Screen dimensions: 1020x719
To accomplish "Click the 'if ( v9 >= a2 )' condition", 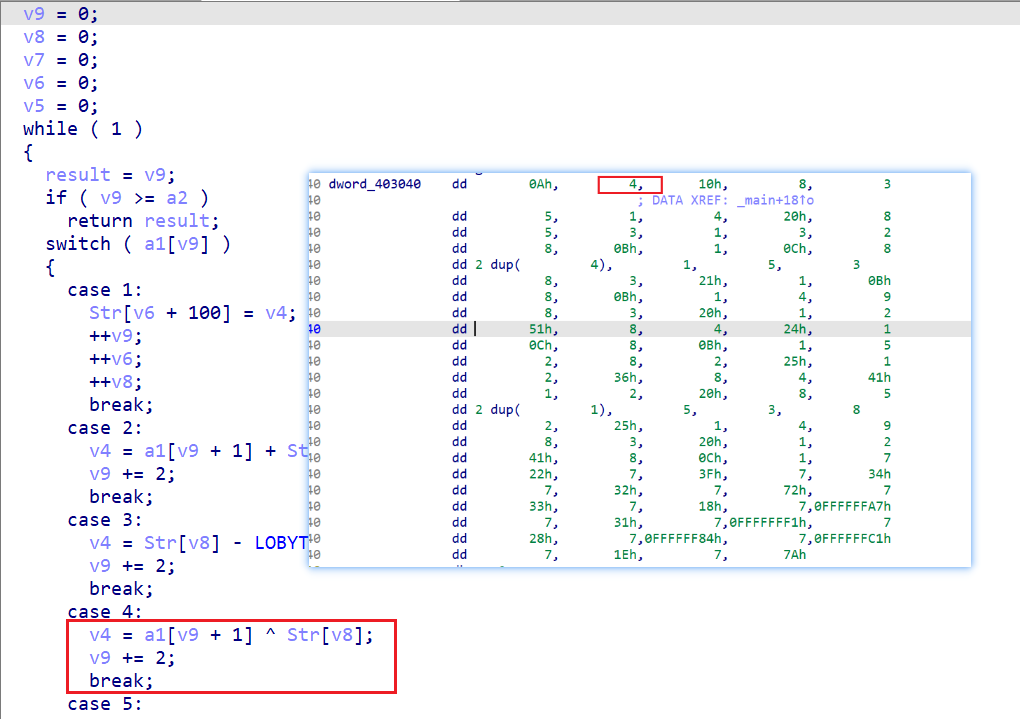I will 127,198.
